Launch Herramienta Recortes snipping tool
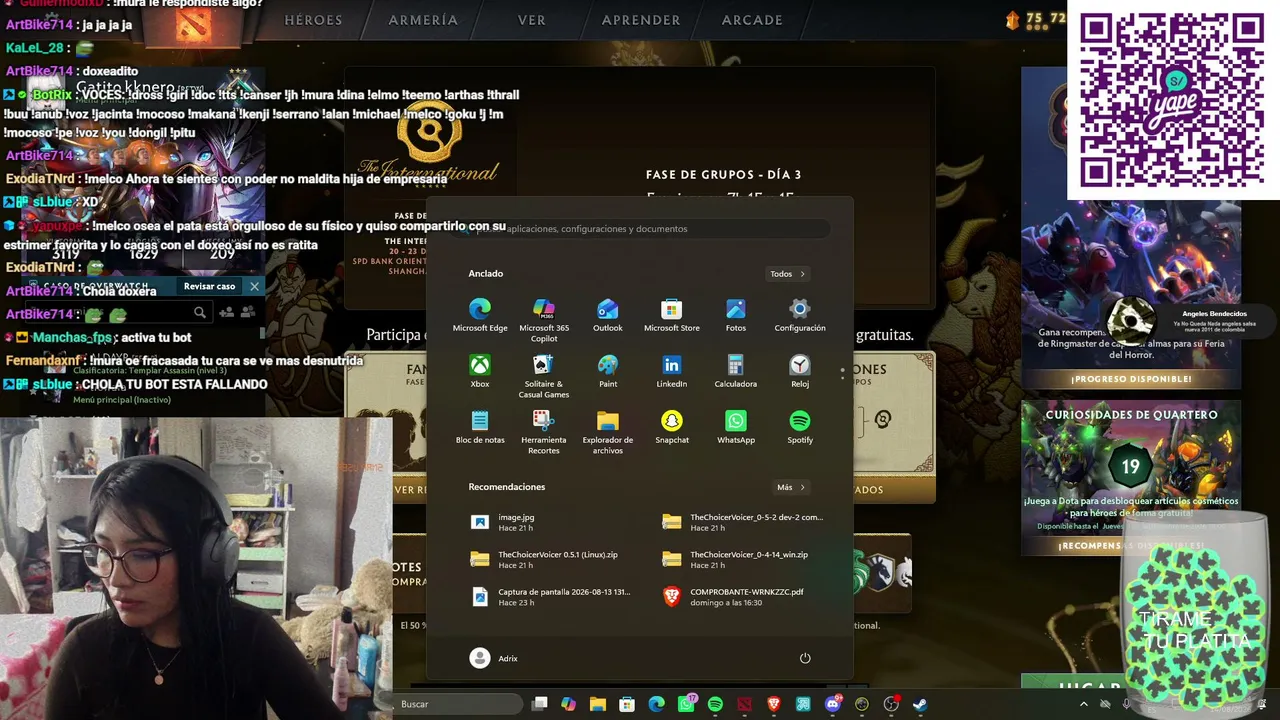This screenshot has width=1280, height=720. click(544, 432)
